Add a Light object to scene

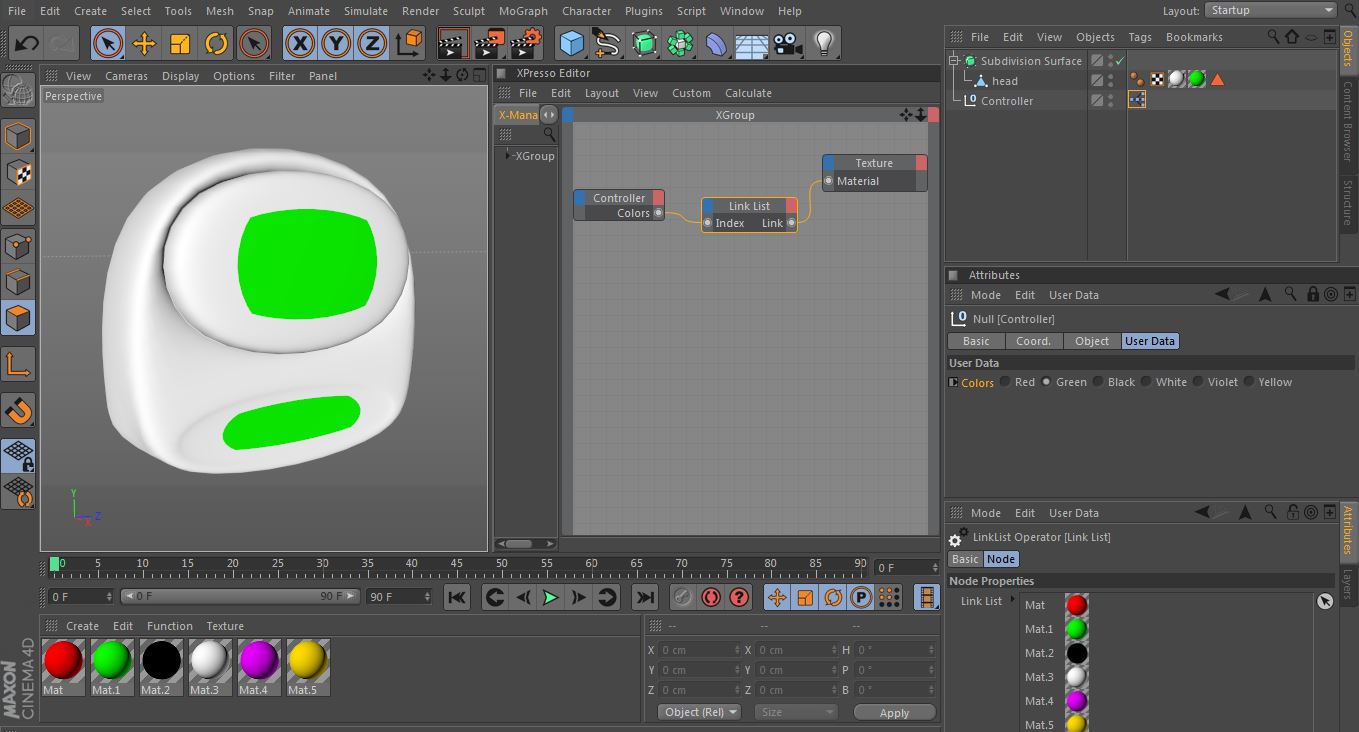(824, 44)
